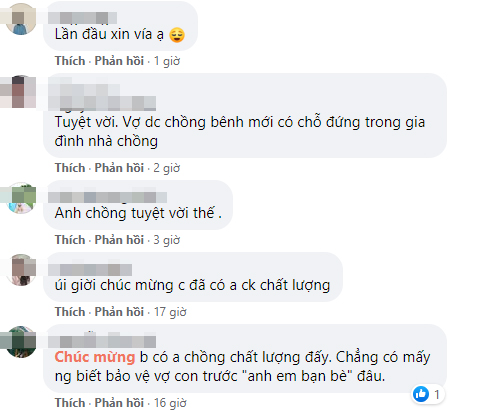Screen dimensions: 478x410
Task: Click Phản hồi under the last 'Chúc mừng' comment
Action: pos(119,403)
